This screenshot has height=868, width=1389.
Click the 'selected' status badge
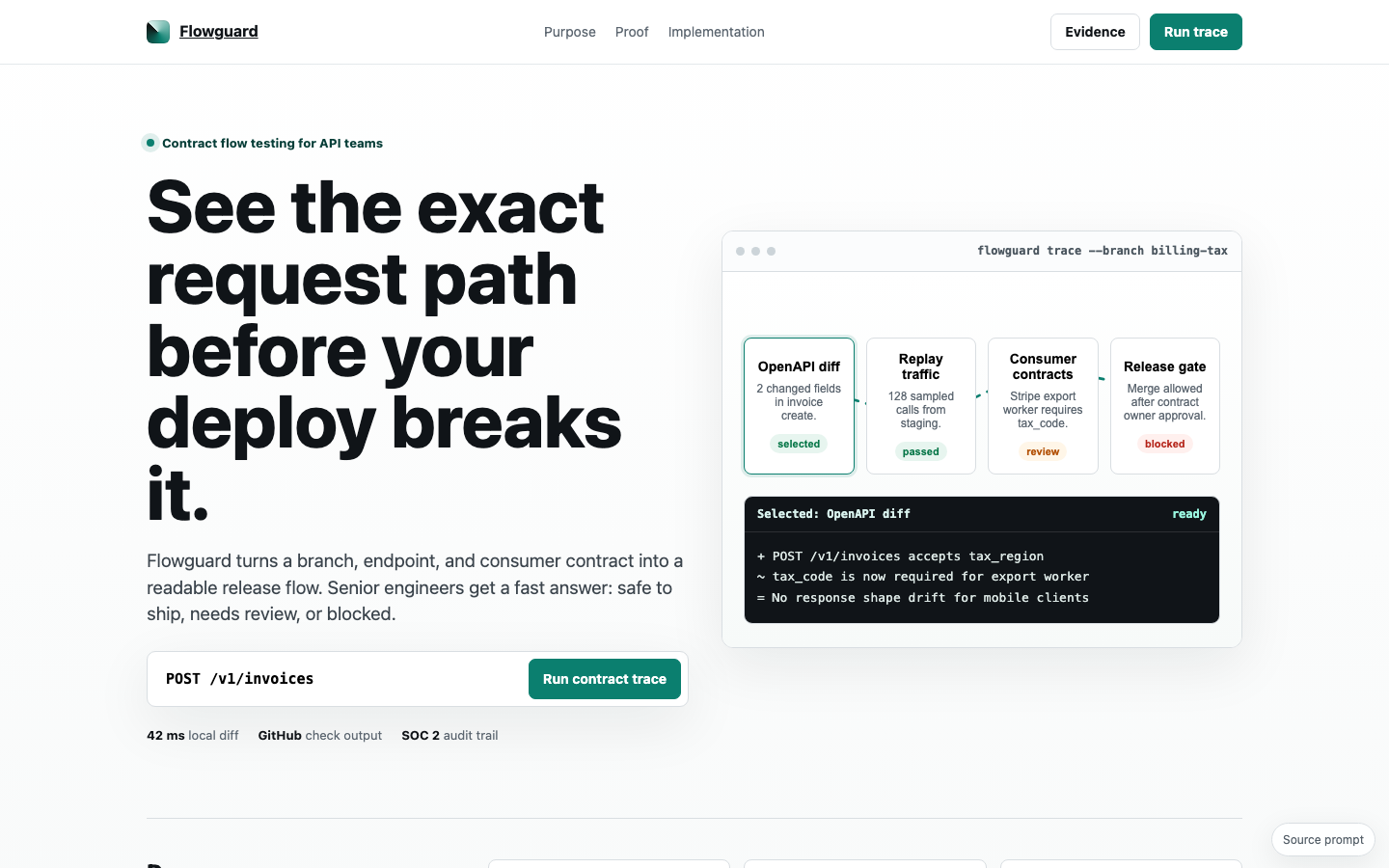point(799,444)
